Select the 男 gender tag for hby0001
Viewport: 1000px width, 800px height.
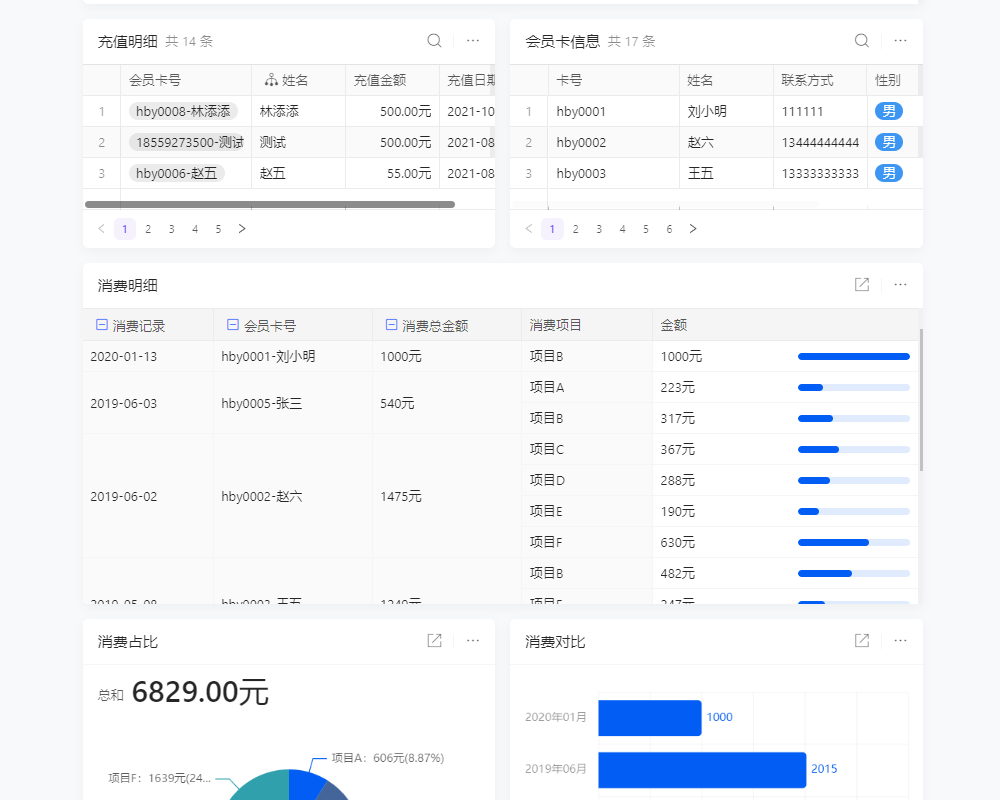point(888,111)
